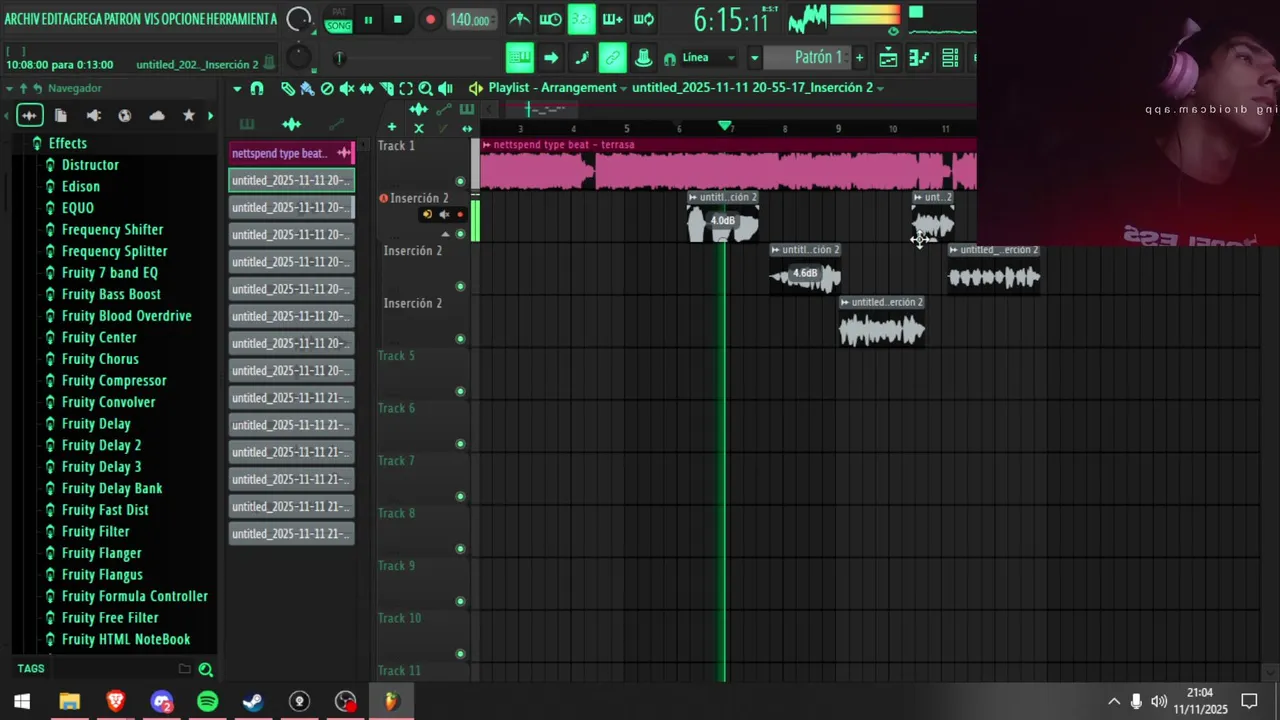Image resolution: width=1280 pixels, height=720 pixels.
Task: Select the Slice tool in Playlist
Action: point(386,89)
